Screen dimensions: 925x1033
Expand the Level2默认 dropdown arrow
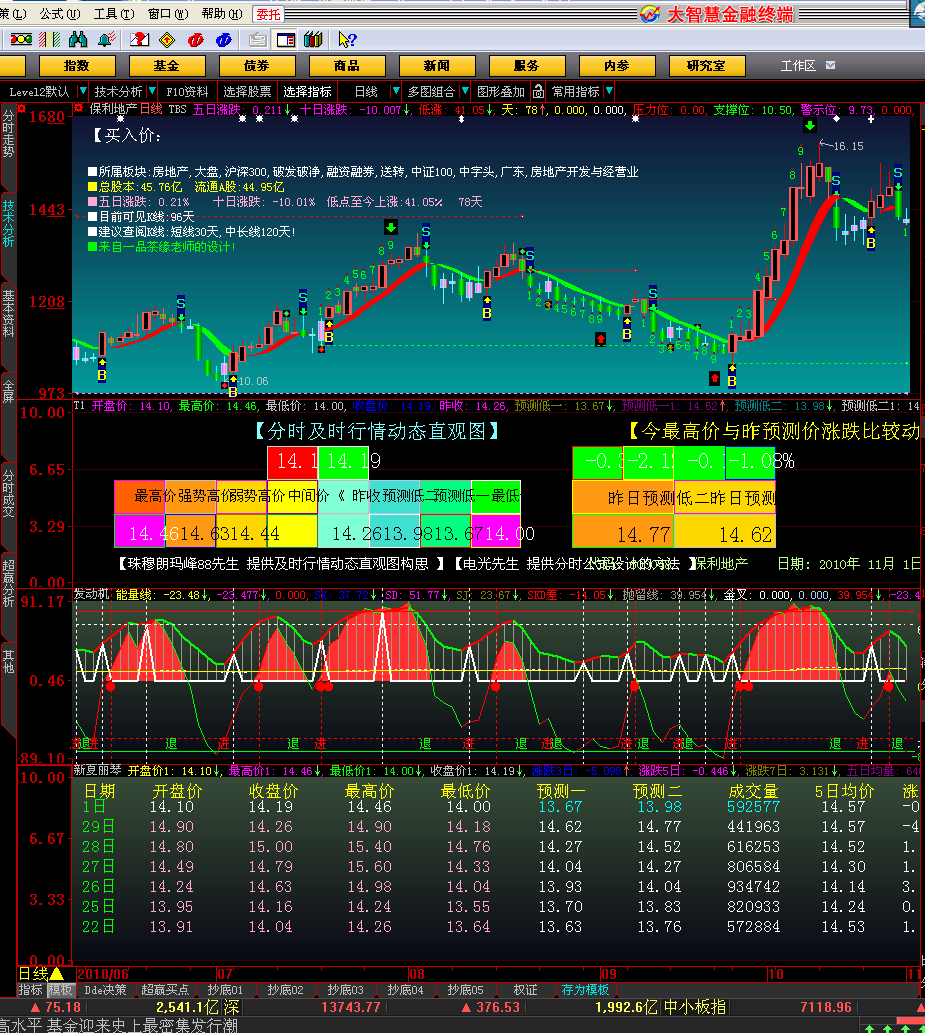[x=82, y=91]
